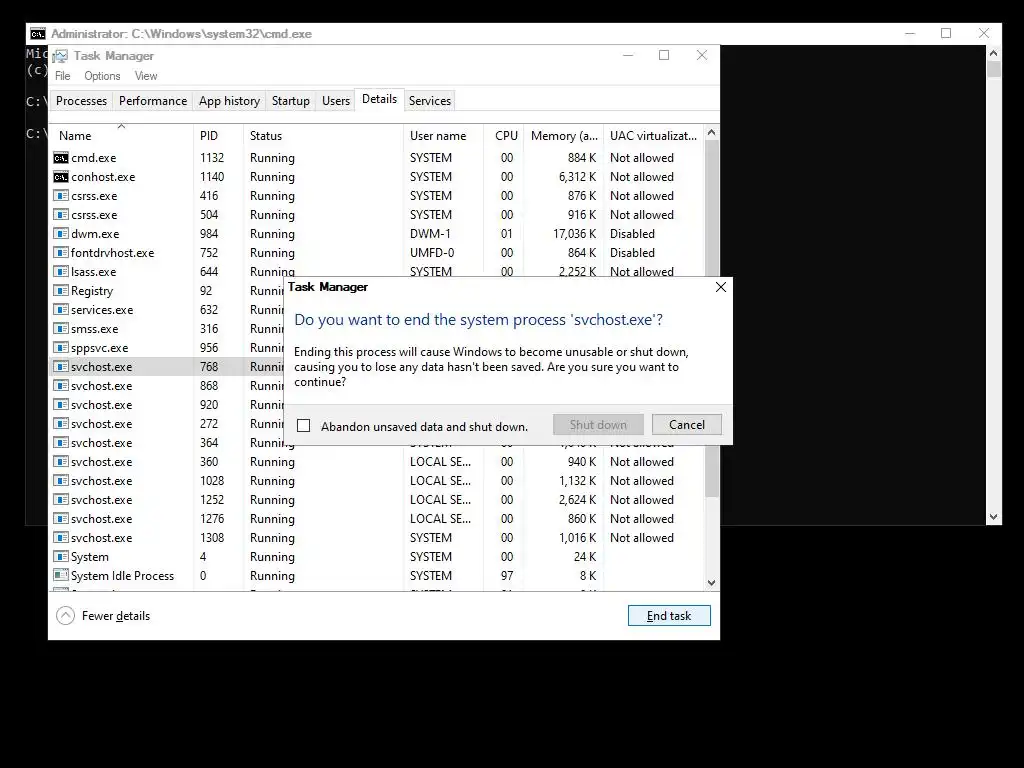Maximize the Task Manager window
This screenshot has height=768, width=1024.
[664, 56]
